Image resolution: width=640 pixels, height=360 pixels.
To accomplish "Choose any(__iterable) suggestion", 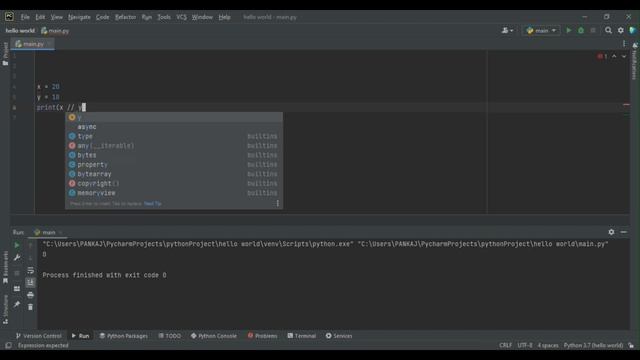I will pyautogui.click(x=174, y=145).
